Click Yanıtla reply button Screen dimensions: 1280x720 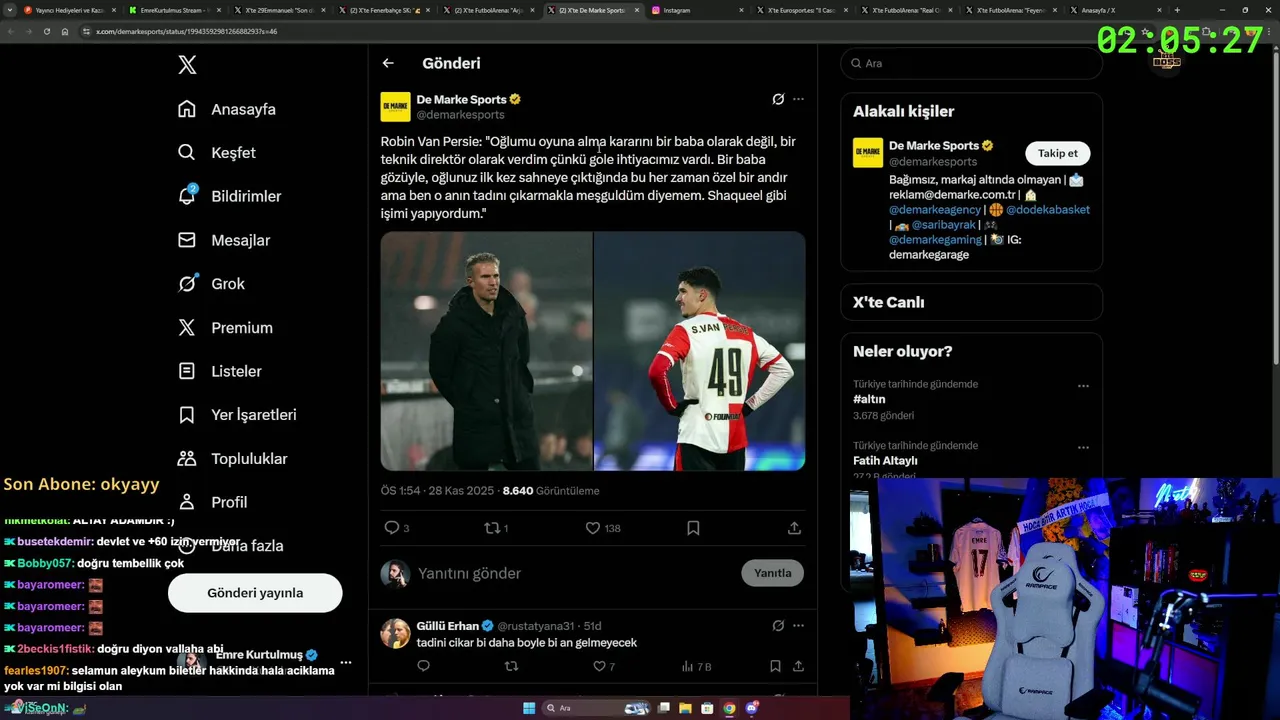pos(772,573)
